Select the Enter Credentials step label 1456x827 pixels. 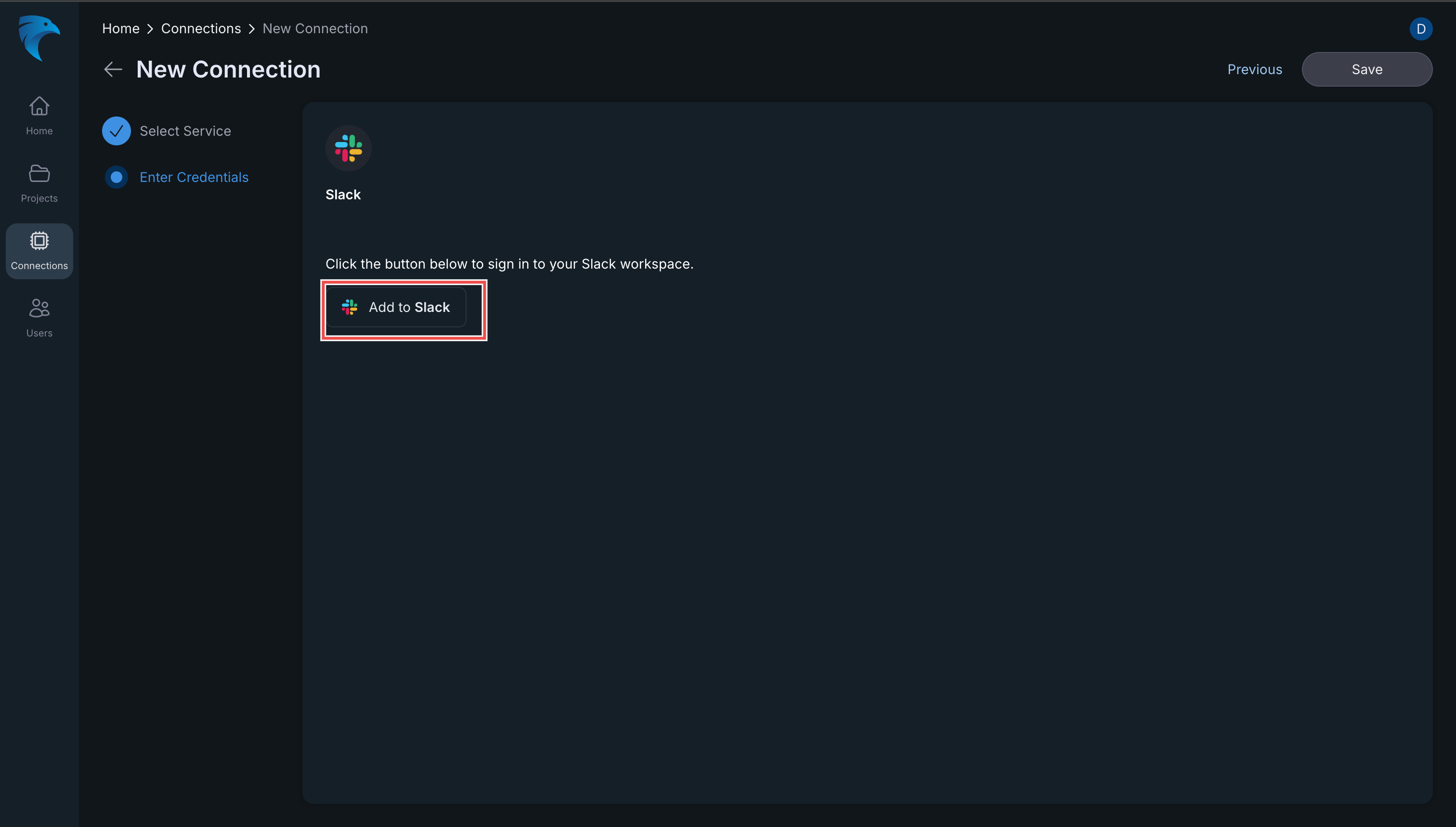194,177
